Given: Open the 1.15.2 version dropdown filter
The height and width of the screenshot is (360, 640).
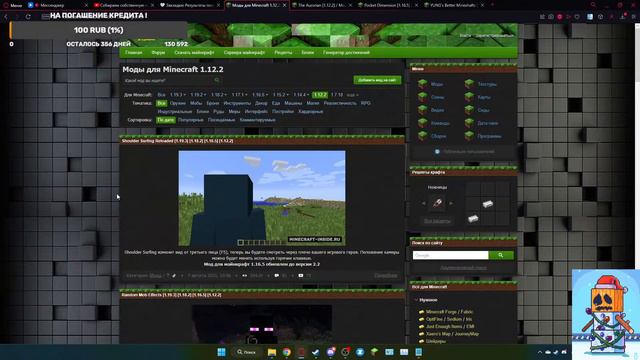Looking at the screenshot, I should 280,95.
